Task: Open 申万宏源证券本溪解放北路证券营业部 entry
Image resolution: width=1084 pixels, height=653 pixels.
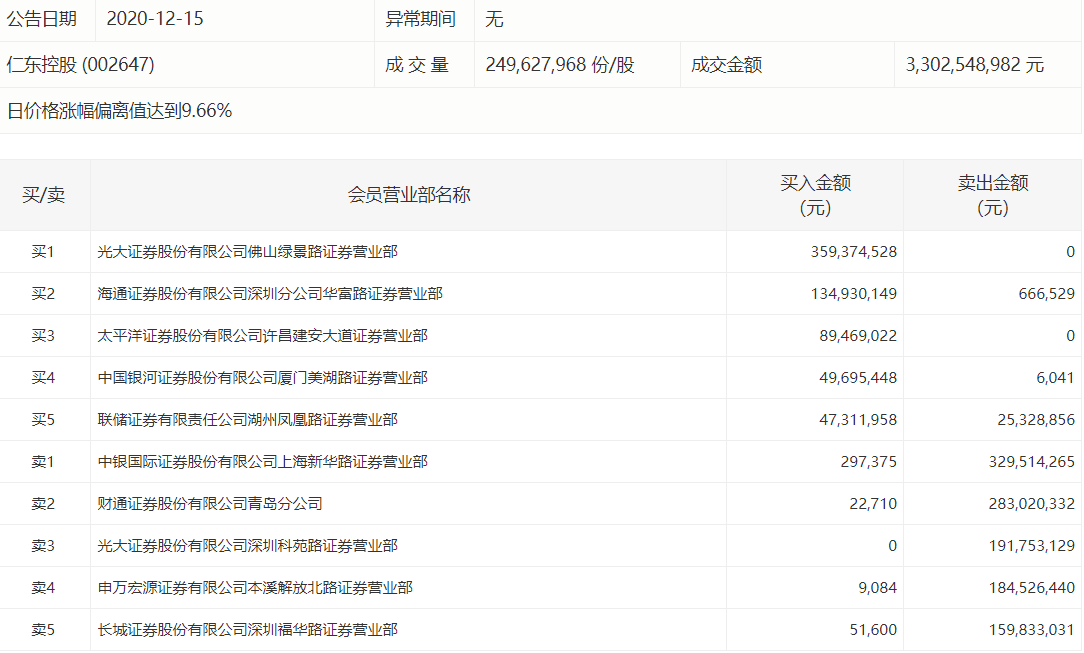Action: point(255,588)
